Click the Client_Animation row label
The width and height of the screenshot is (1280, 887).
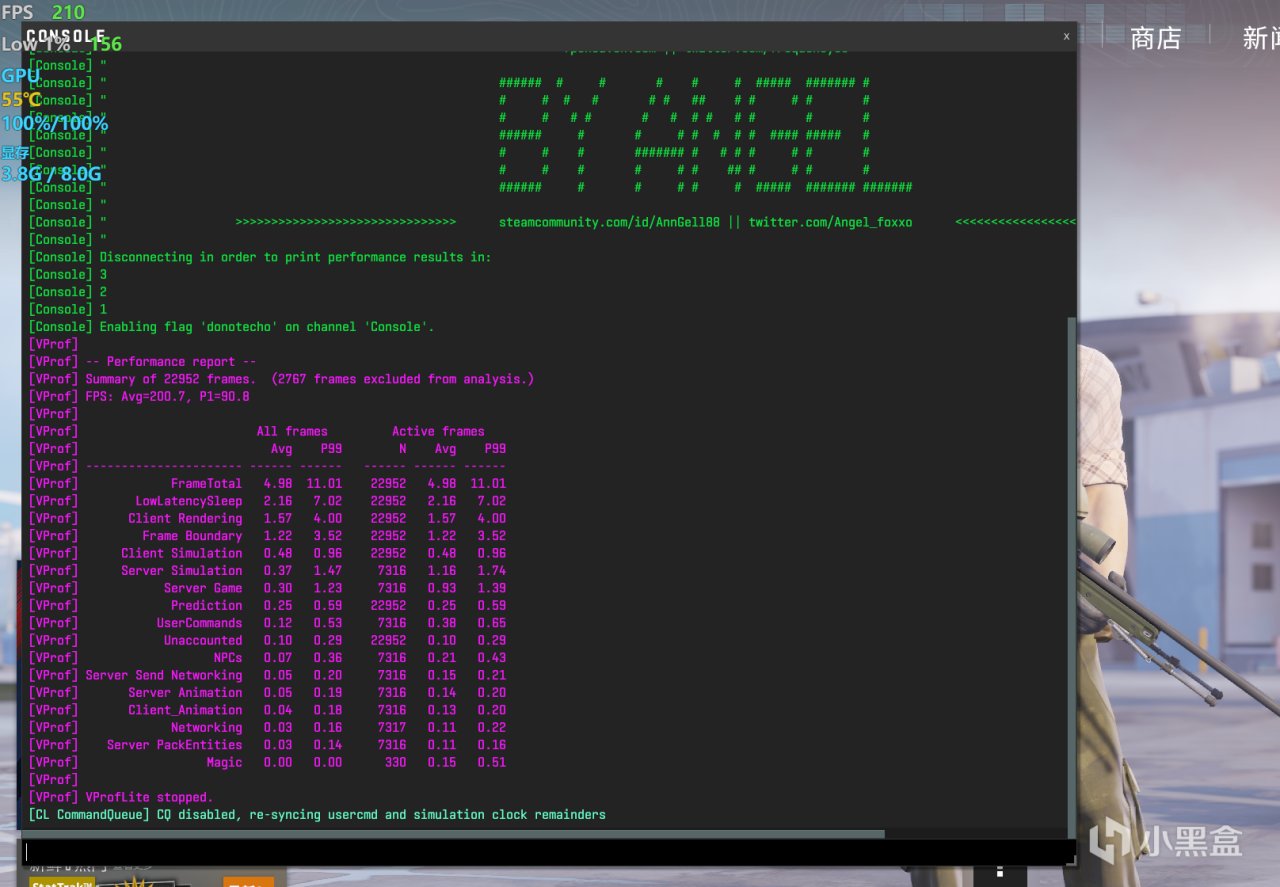point(185,711)
